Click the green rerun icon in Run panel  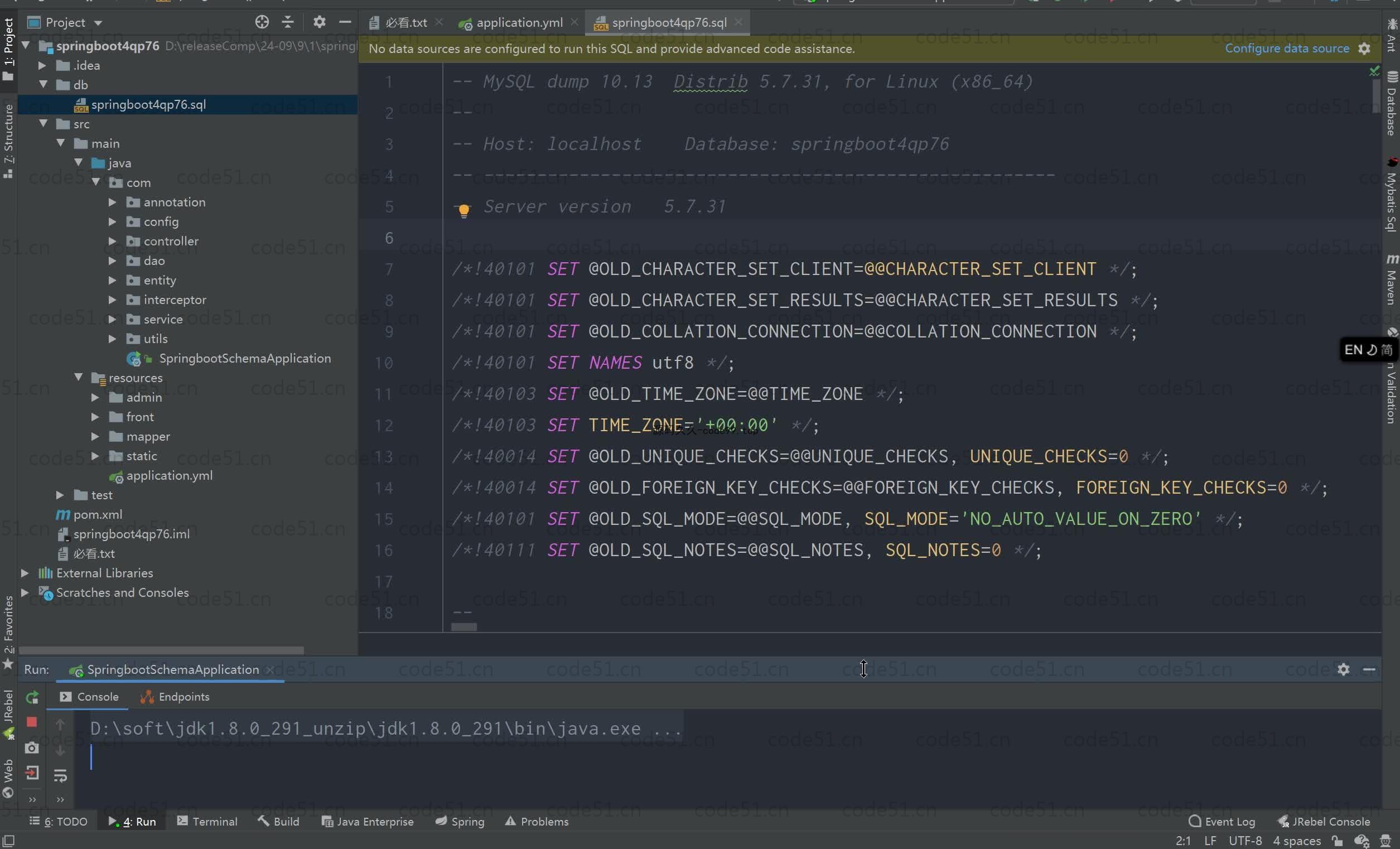(x=32, y=697)
